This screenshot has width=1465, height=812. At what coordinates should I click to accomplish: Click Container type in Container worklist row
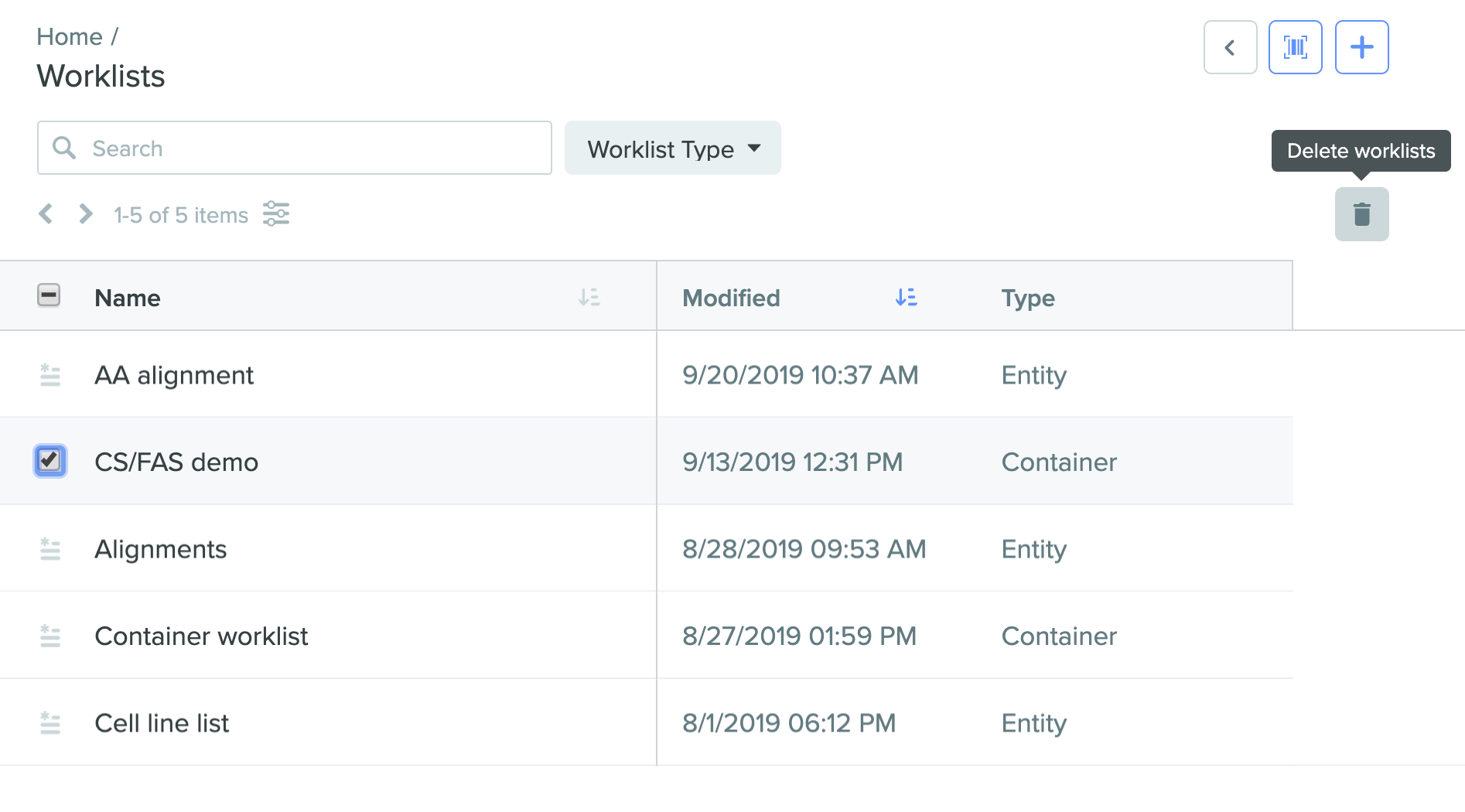click(x=1059, y=636)
